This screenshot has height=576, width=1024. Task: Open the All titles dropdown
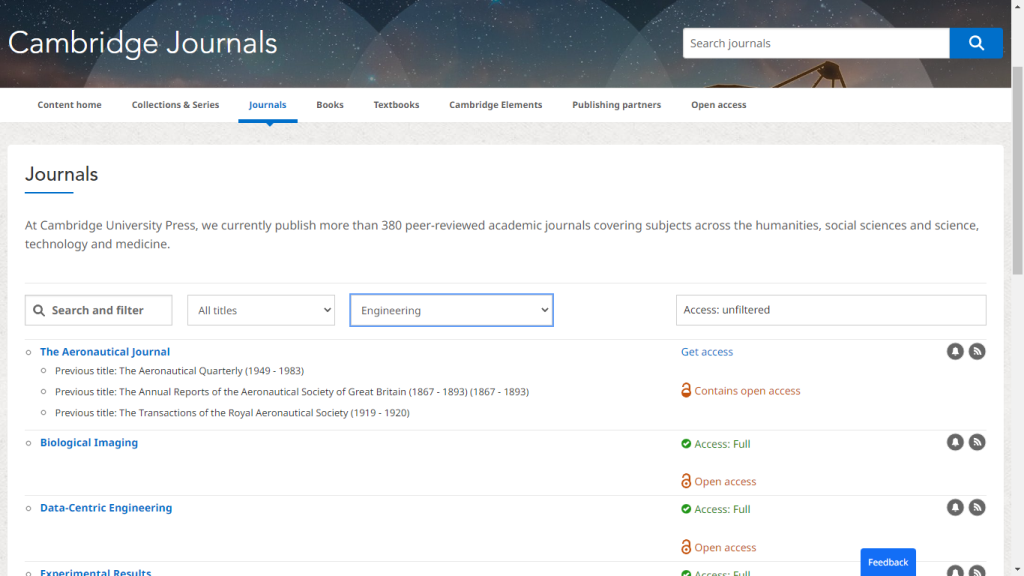[x=261, y=310]
